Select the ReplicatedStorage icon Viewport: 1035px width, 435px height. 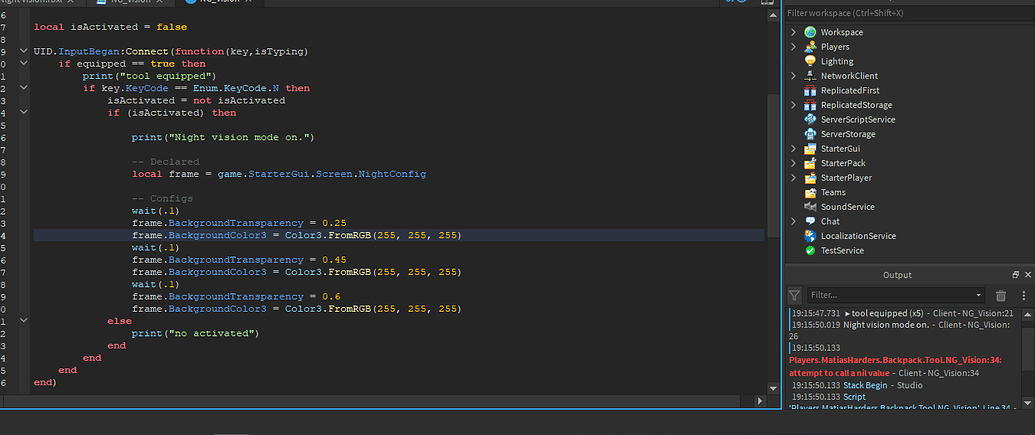pos(810,105)
